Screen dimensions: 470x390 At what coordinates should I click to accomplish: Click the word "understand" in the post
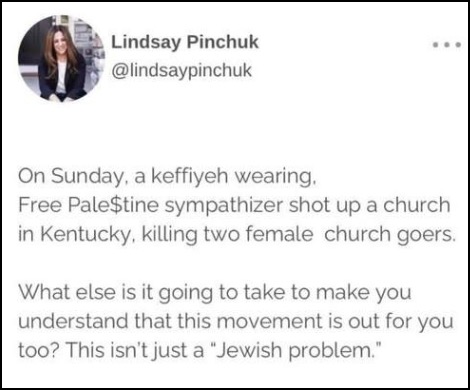73,321
